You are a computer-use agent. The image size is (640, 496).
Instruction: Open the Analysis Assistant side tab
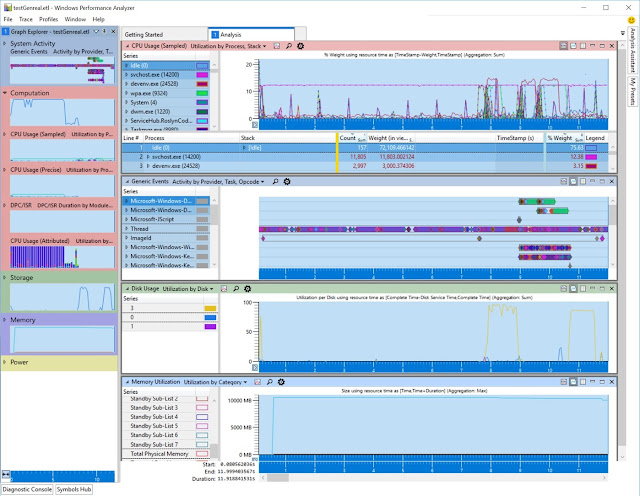633,50
